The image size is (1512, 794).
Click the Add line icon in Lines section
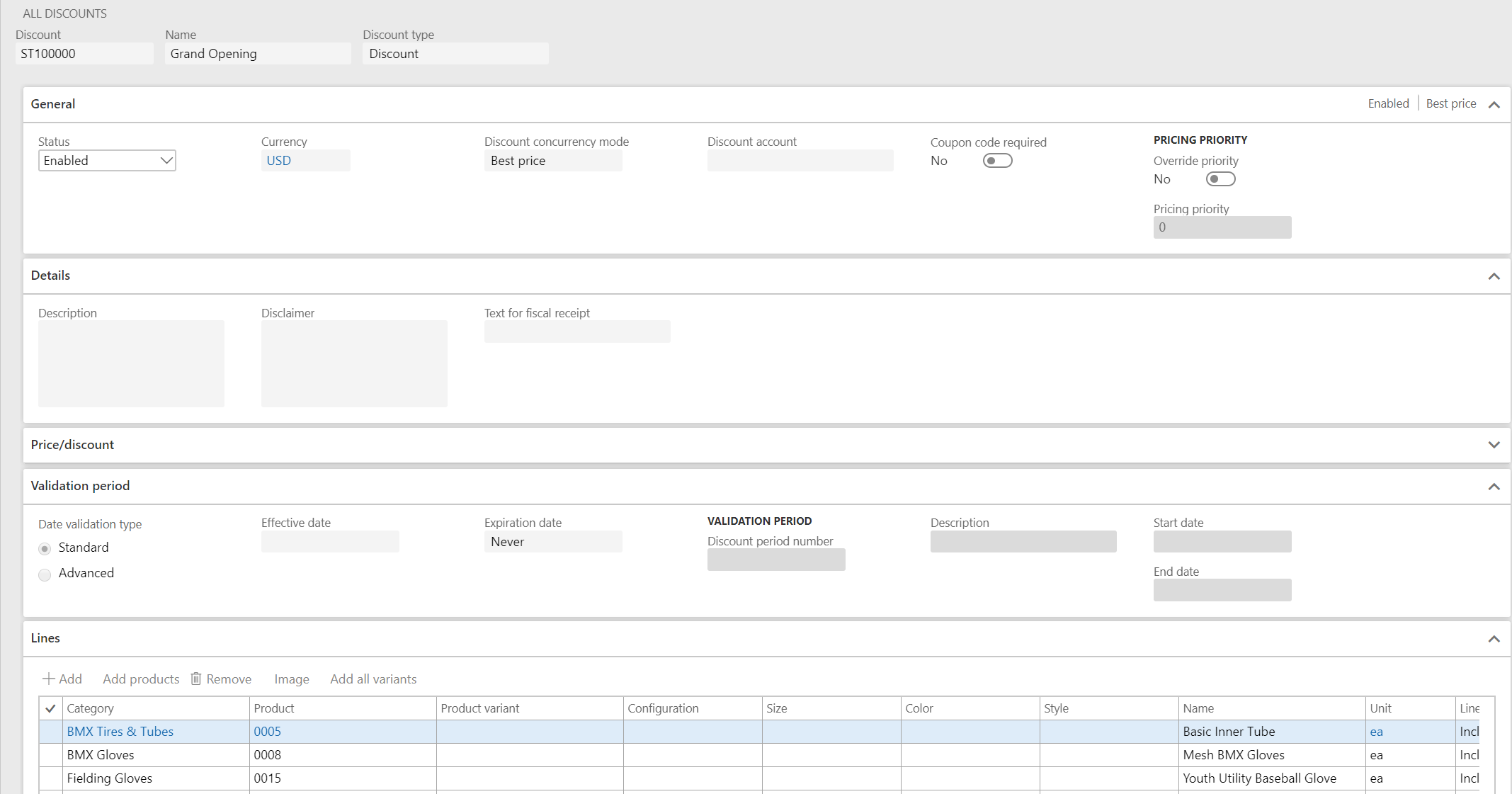tap(62, 679)
